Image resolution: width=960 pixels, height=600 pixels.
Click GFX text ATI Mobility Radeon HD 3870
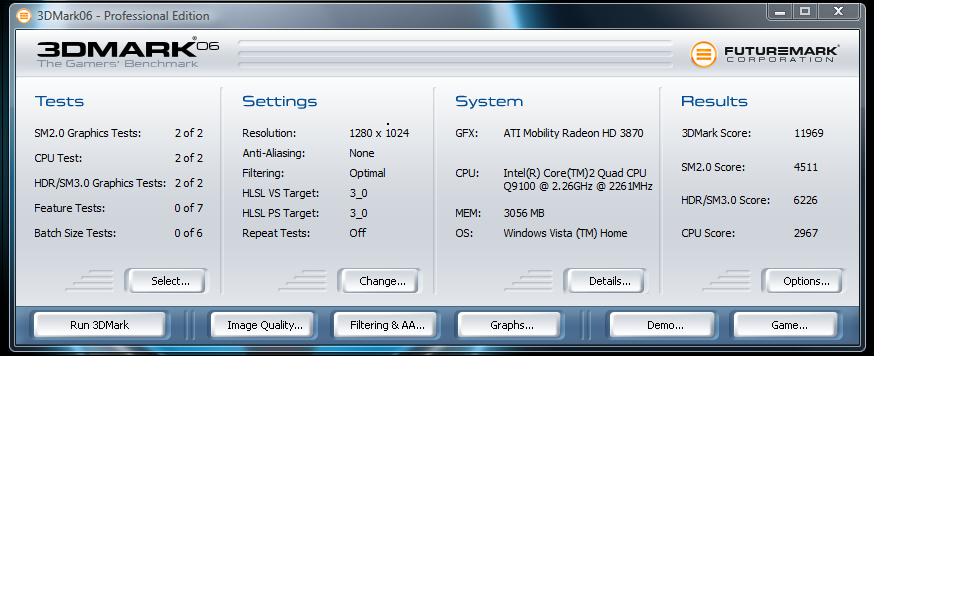tap(573, 133)
